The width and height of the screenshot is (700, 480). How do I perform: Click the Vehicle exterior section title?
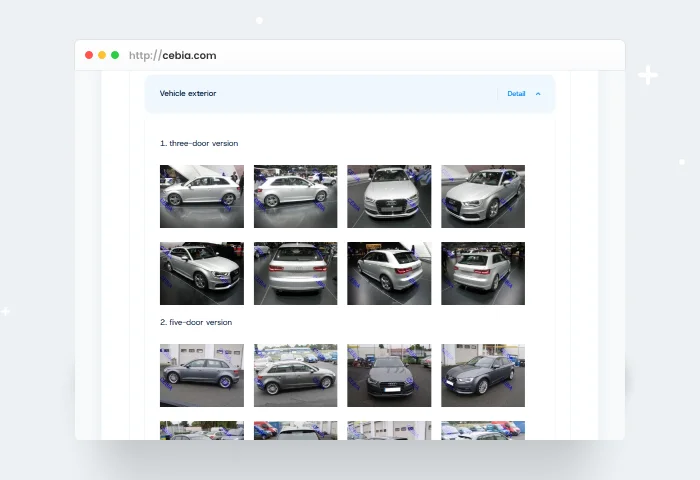[x=188, y=94]
